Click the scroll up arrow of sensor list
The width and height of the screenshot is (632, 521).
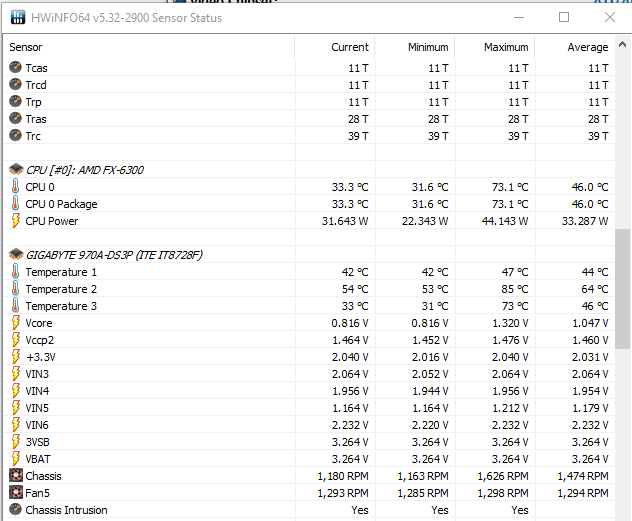tap(622, 44)
